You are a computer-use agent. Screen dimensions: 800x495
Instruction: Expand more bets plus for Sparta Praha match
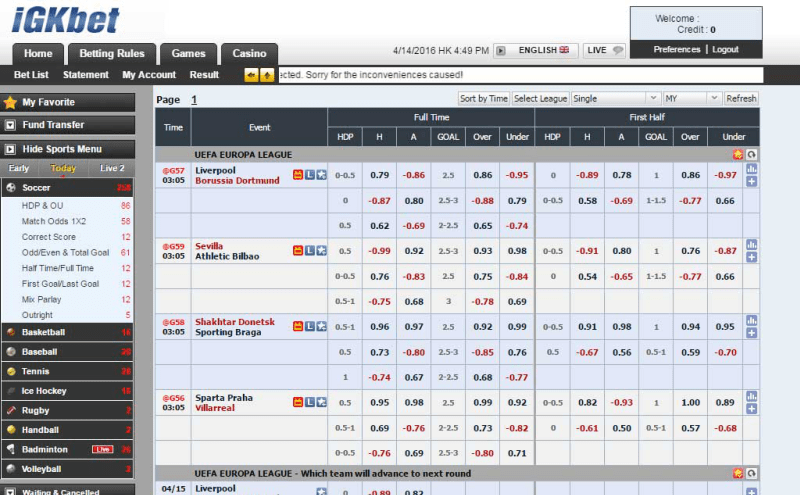752,409
